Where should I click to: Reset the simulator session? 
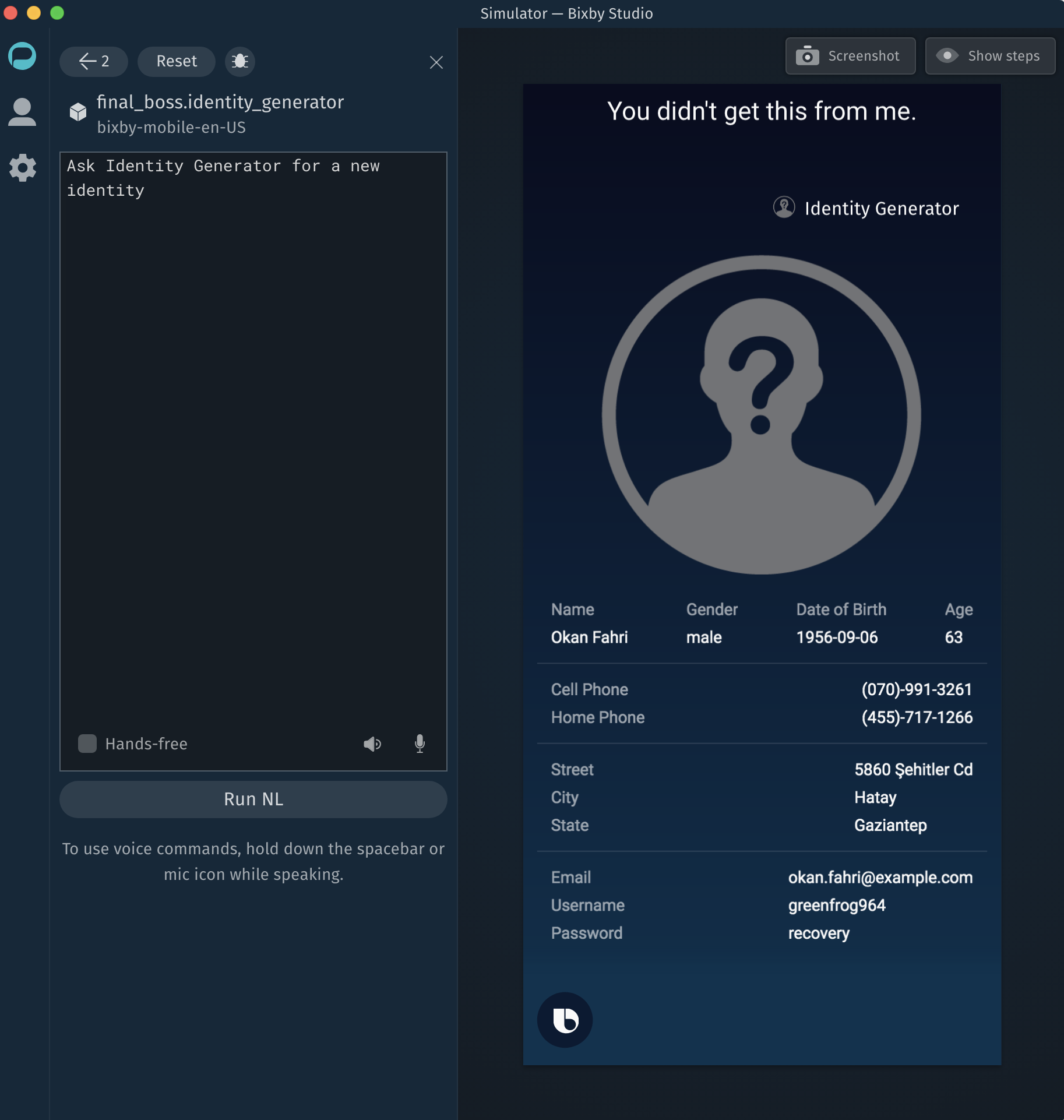coord(177,61)
